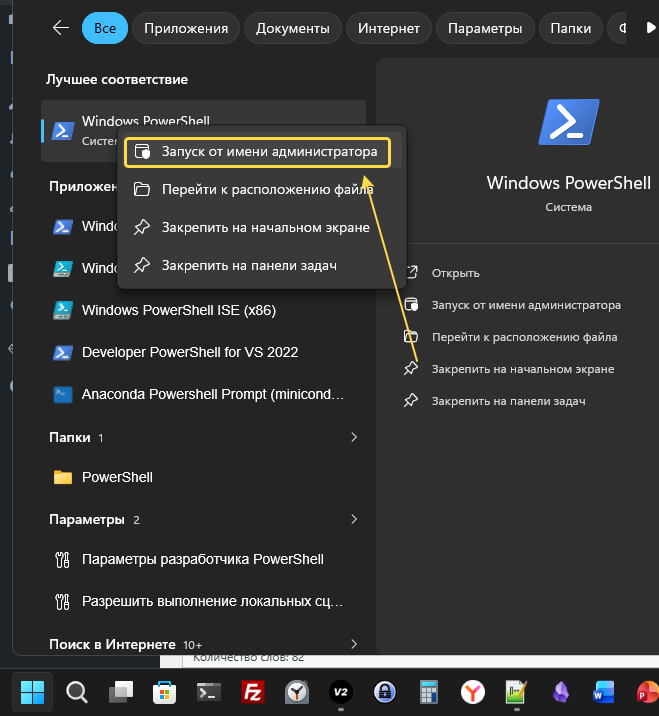Open Word from the taskbar

click(604, 691)
